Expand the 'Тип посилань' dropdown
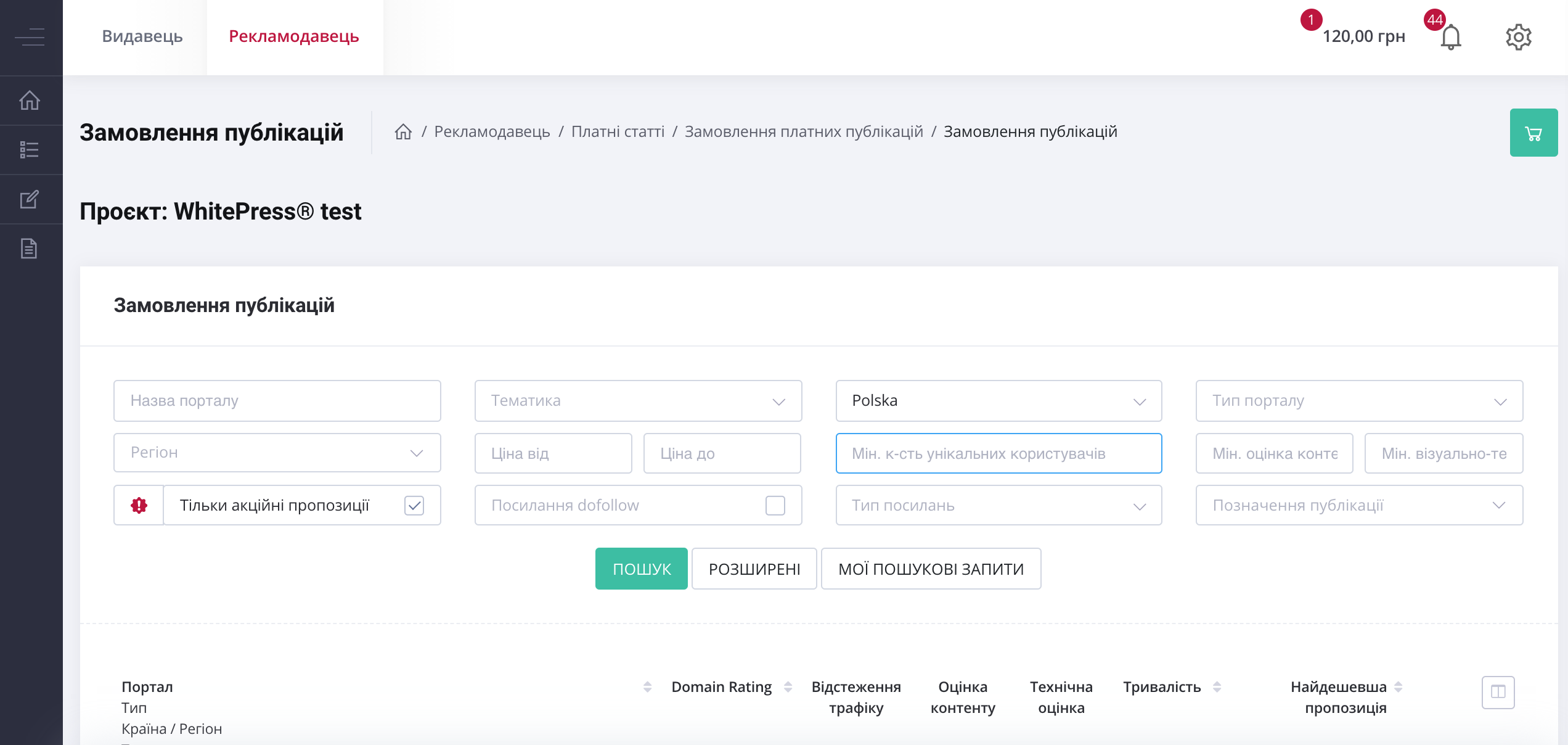The image size is (1568, 745). click(997, 504)
